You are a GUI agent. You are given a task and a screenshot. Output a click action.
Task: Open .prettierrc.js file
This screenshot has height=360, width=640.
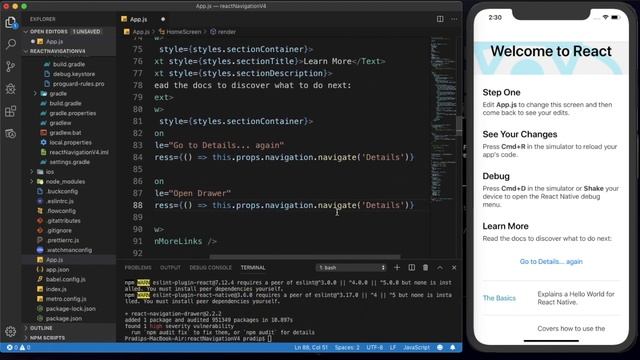point(62,240)
